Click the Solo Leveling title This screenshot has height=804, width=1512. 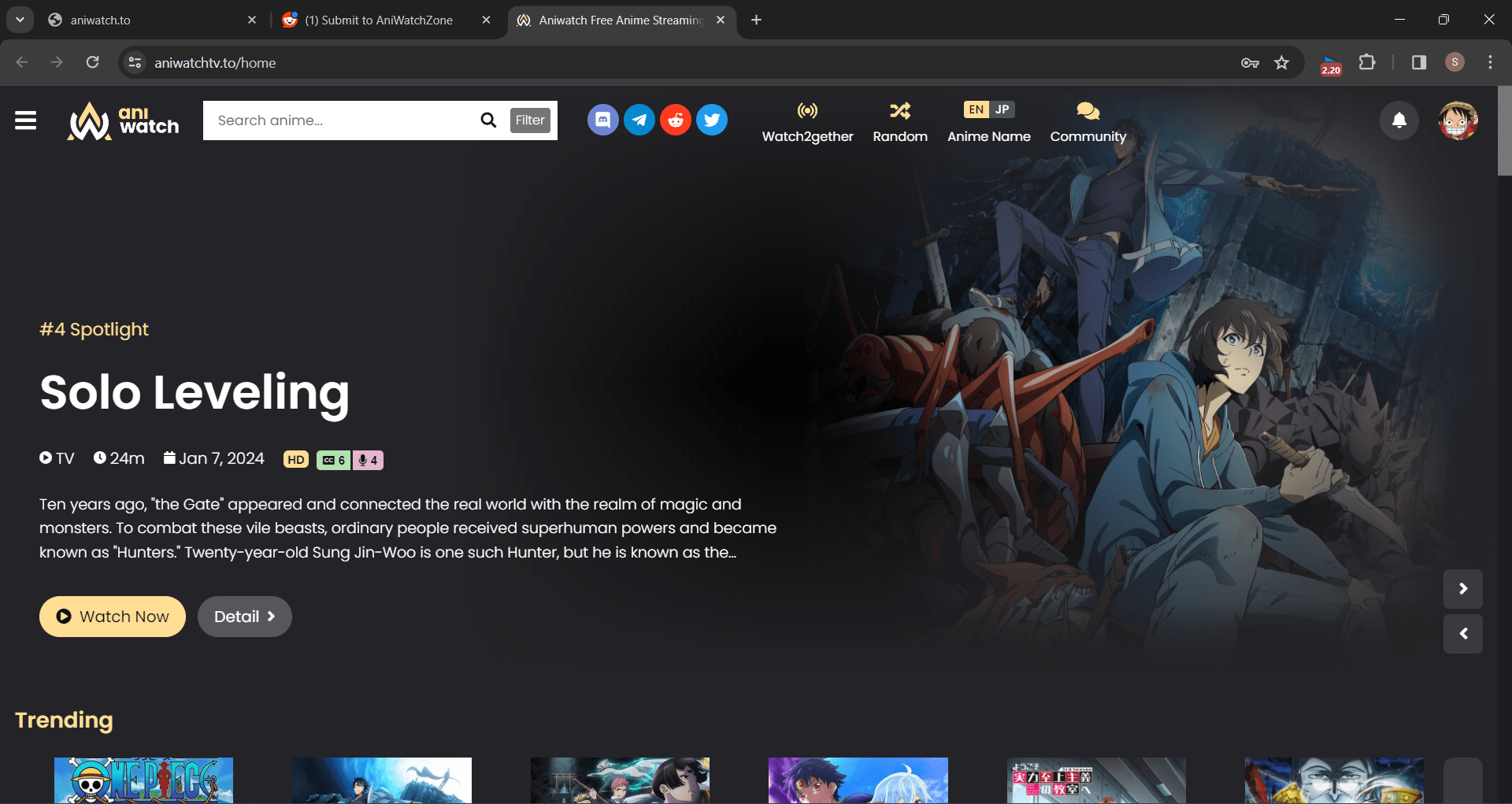coord(195,393)
